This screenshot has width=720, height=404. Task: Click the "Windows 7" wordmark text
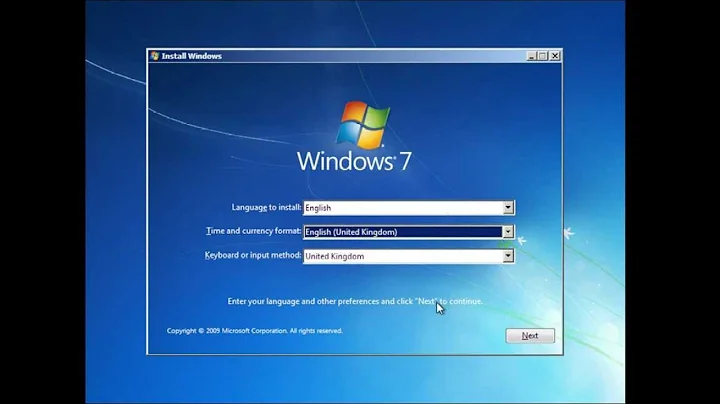point(354,162)
